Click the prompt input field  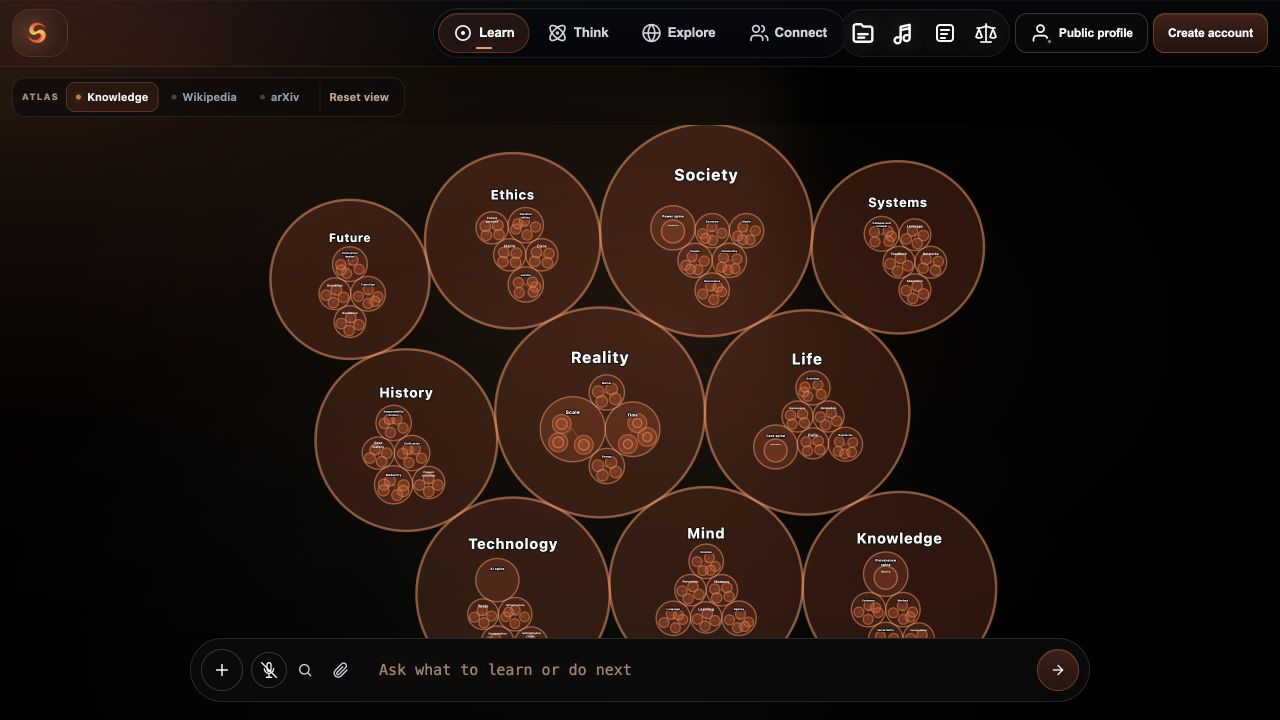[x=700, y=670]
